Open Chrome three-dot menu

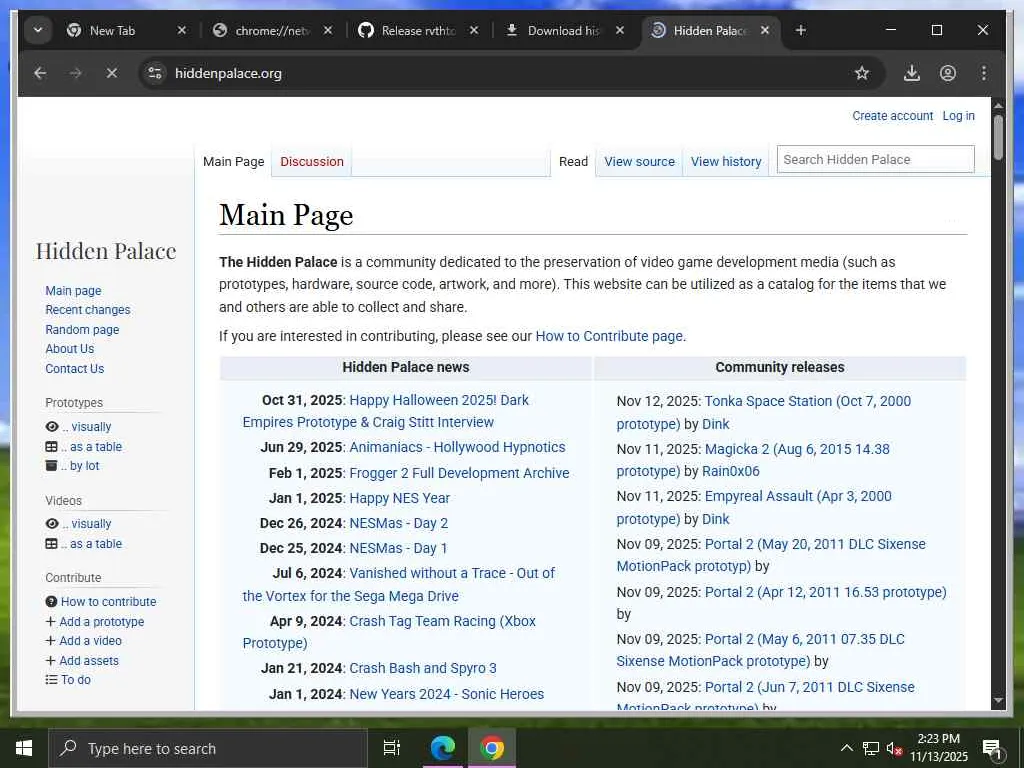coord(984,73)
